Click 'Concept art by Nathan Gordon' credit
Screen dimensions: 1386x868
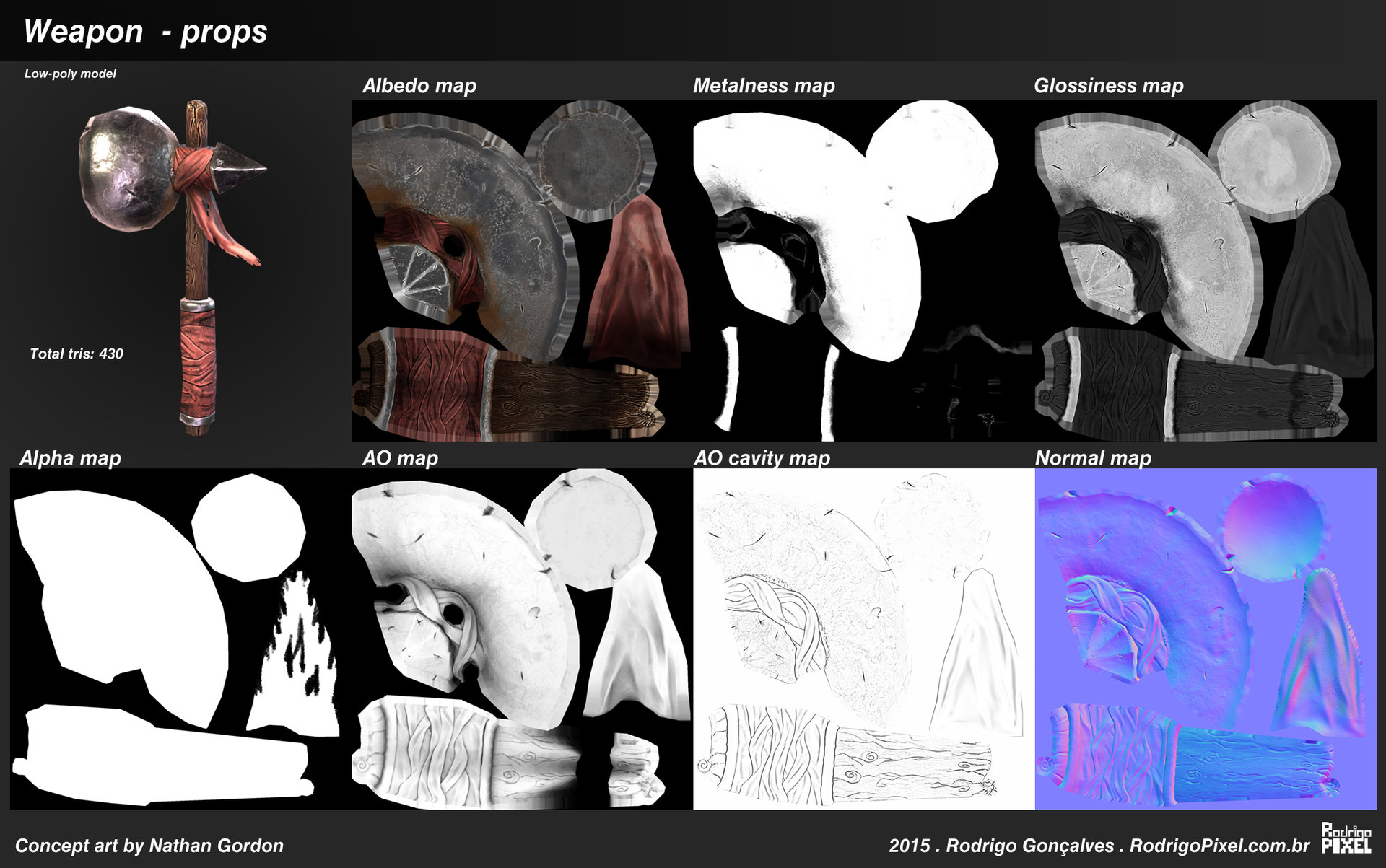(149, 846)
